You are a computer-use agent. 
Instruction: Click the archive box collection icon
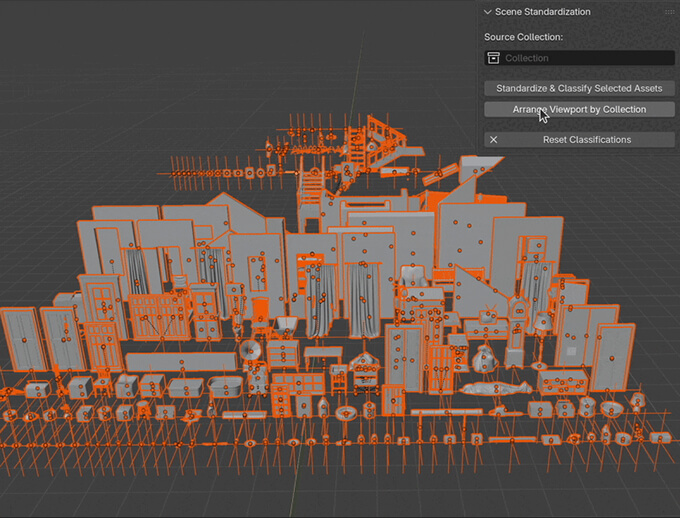[x=493, y=58]
